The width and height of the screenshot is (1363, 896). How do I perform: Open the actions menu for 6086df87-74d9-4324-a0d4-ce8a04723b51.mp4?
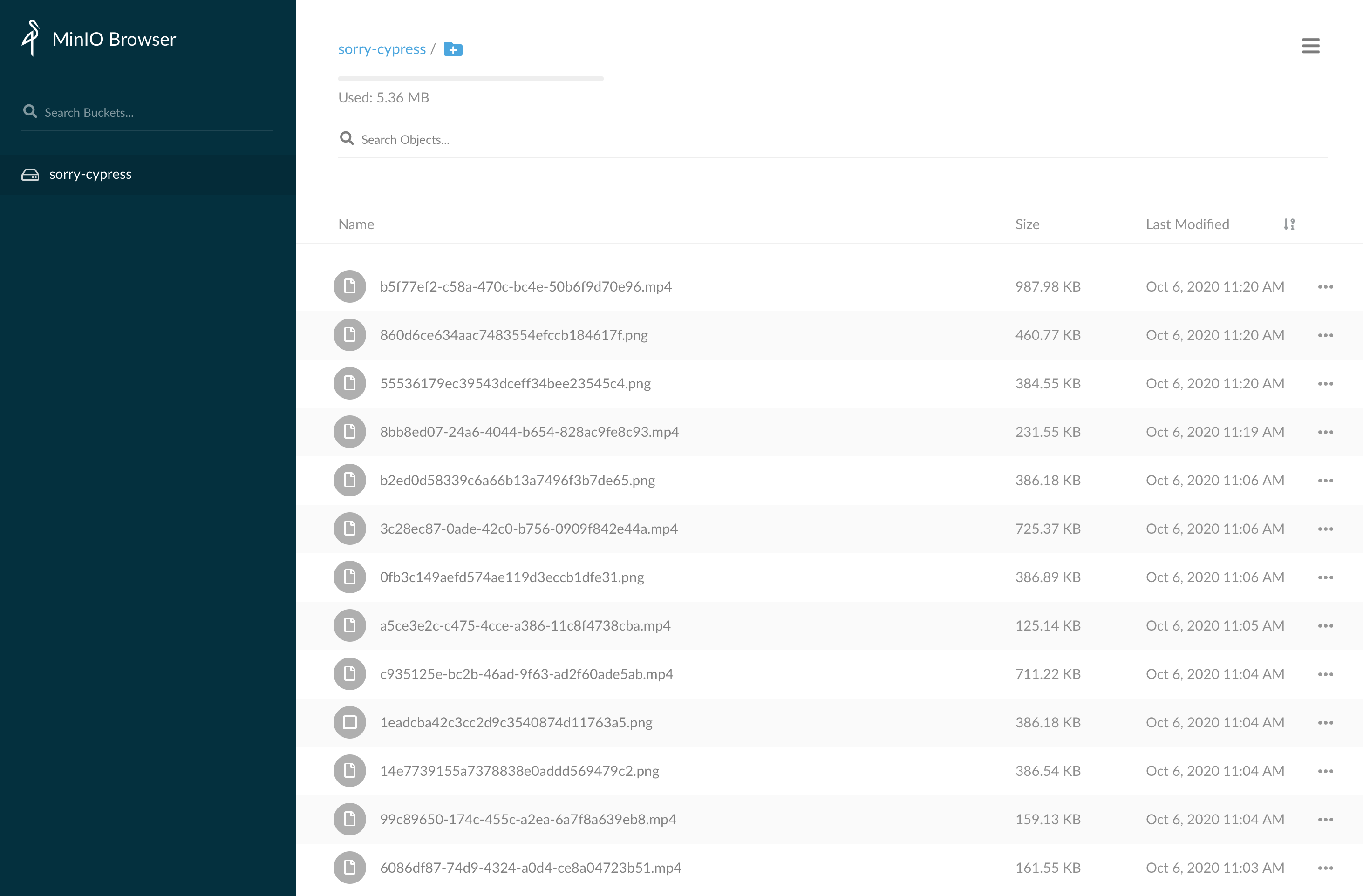1325,868
